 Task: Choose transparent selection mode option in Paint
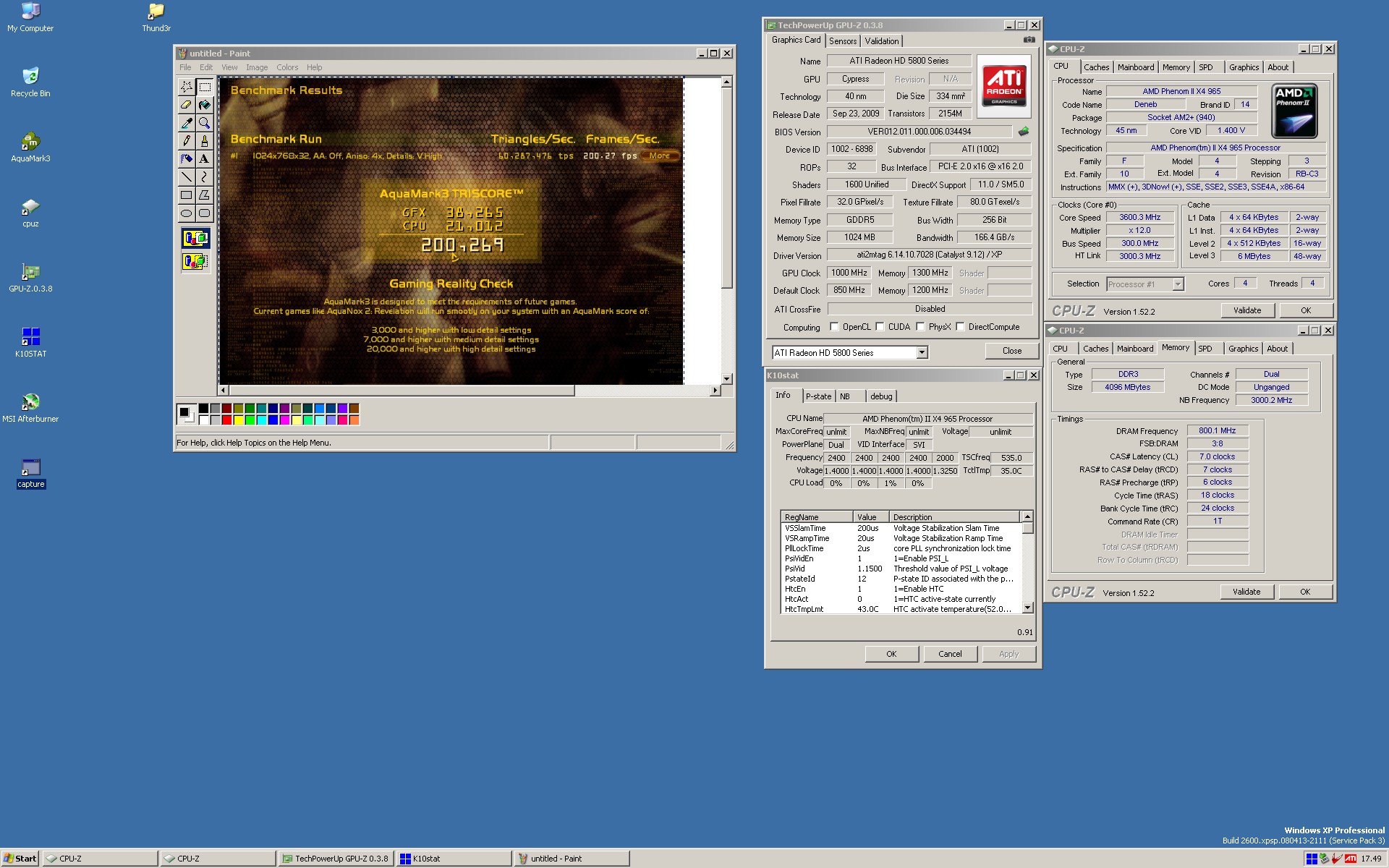click(195, 262)
